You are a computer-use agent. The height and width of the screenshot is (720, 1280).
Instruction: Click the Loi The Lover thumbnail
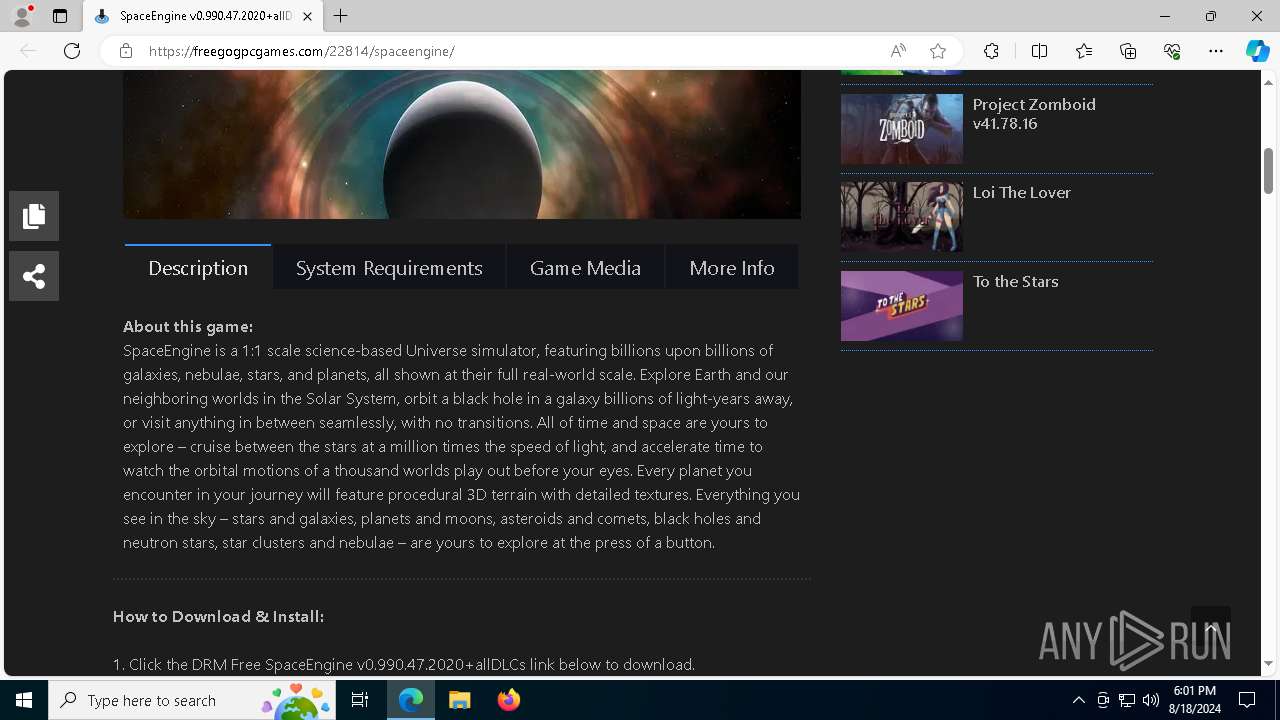902,217
